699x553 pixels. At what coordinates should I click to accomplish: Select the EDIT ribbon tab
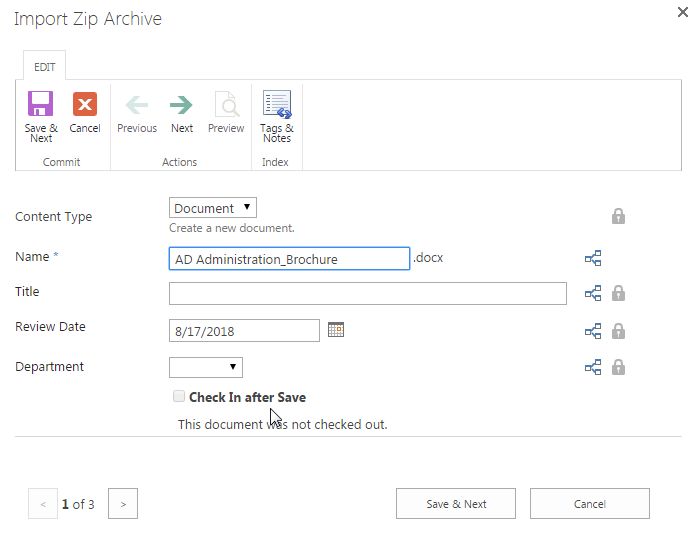(45, 67)
